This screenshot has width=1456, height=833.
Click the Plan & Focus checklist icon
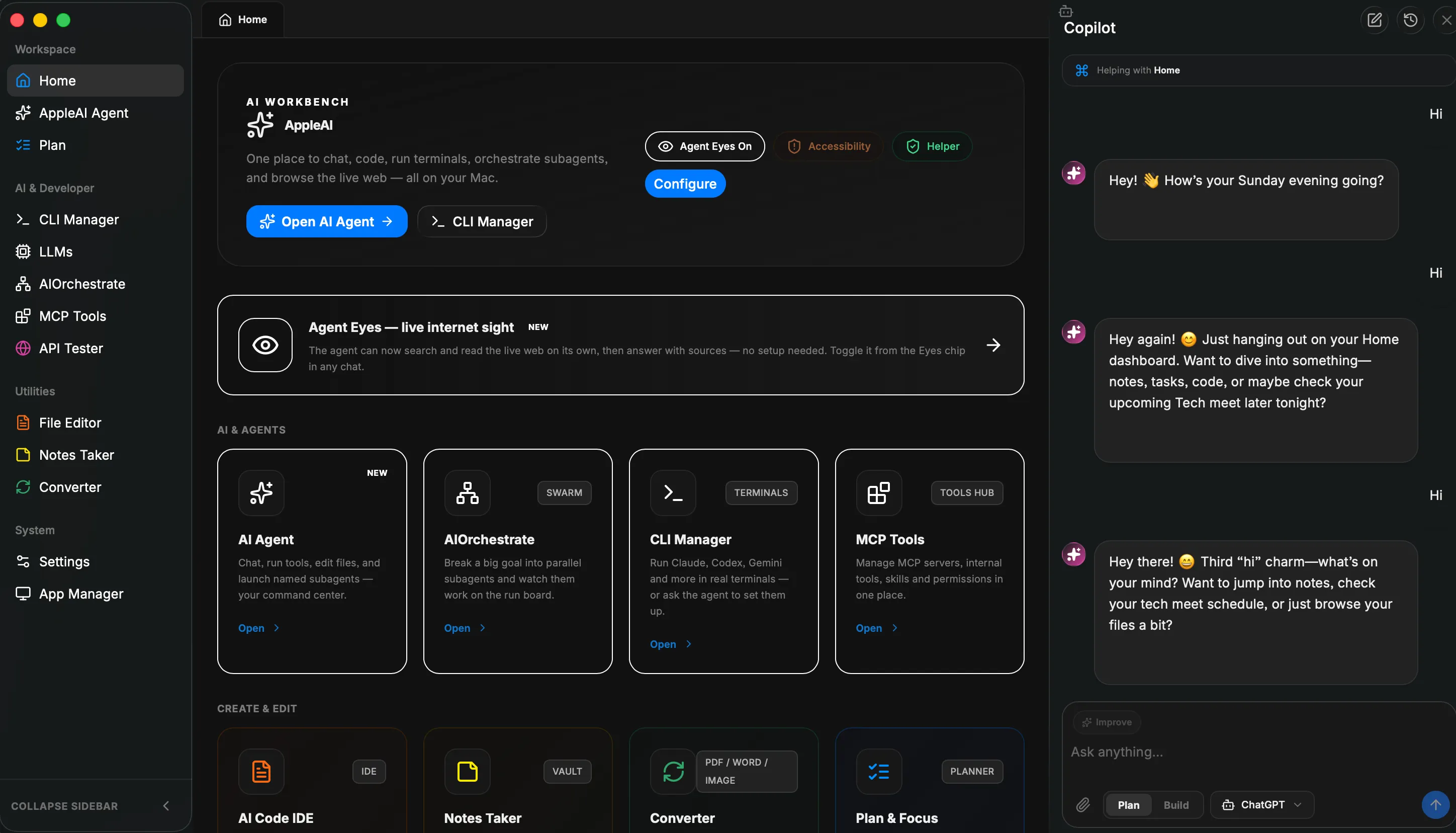[x=879, y=771]
